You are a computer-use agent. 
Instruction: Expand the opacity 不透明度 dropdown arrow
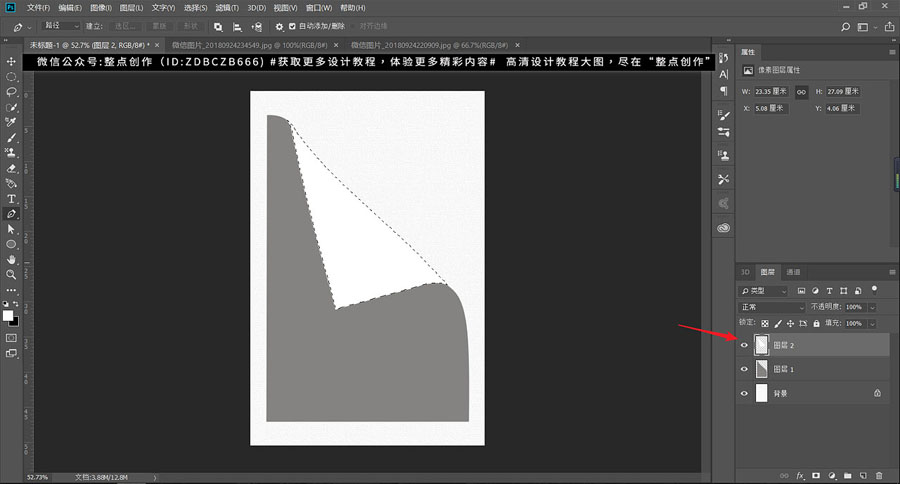coord(873,307)
